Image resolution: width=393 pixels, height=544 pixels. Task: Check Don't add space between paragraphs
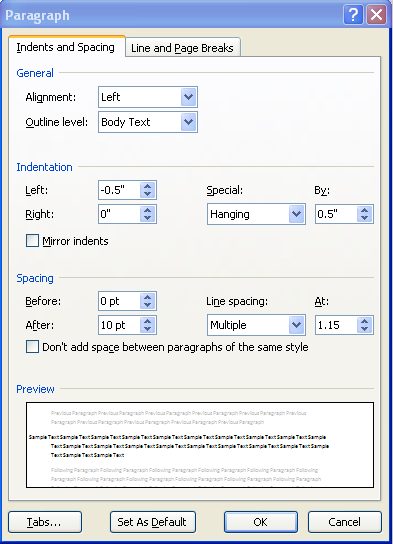coord(32,347)
